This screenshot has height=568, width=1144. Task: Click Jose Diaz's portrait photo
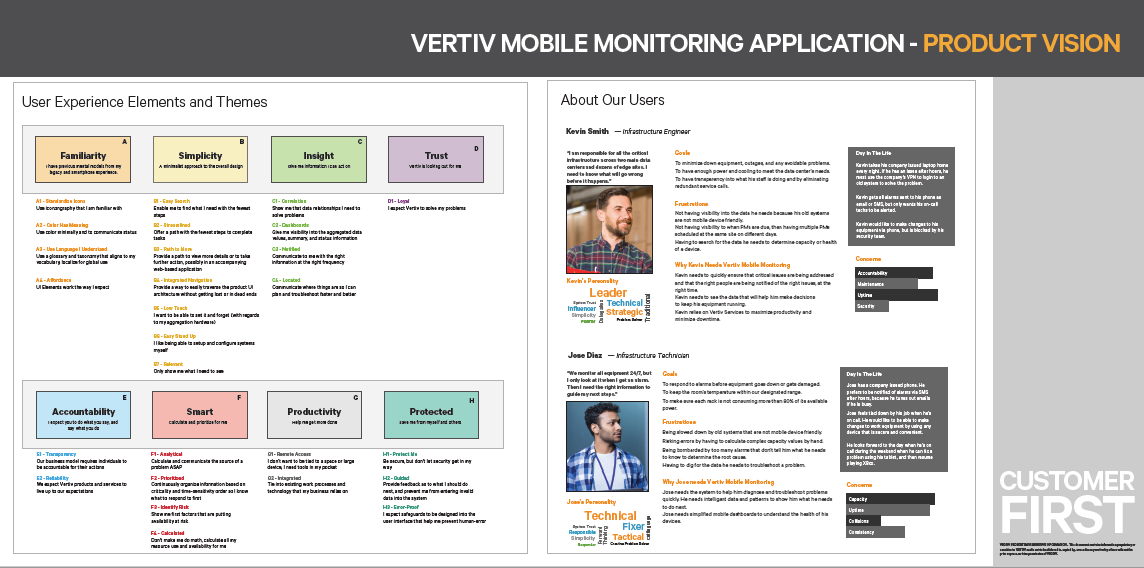(x=607, y=446)
